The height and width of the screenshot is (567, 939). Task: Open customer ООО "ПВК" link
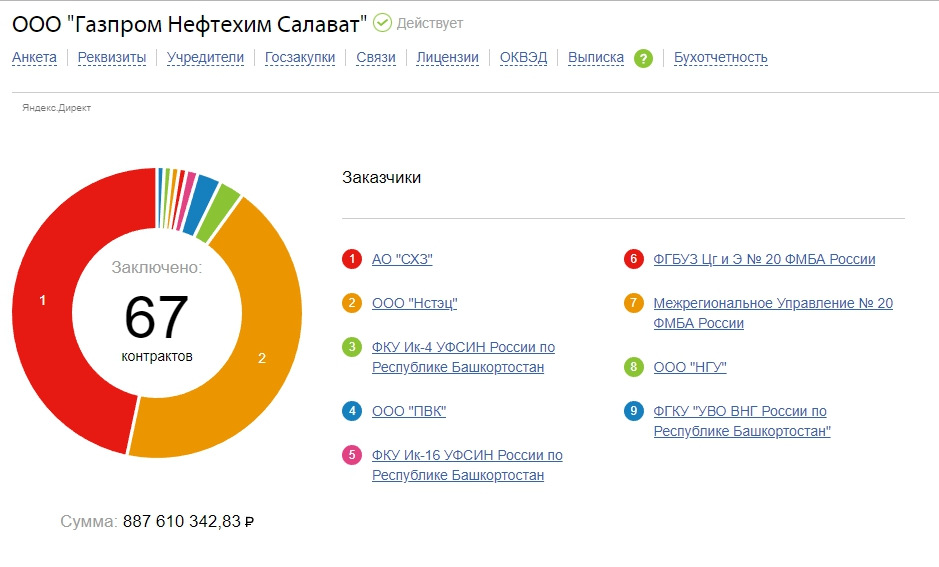click(409, 411)
